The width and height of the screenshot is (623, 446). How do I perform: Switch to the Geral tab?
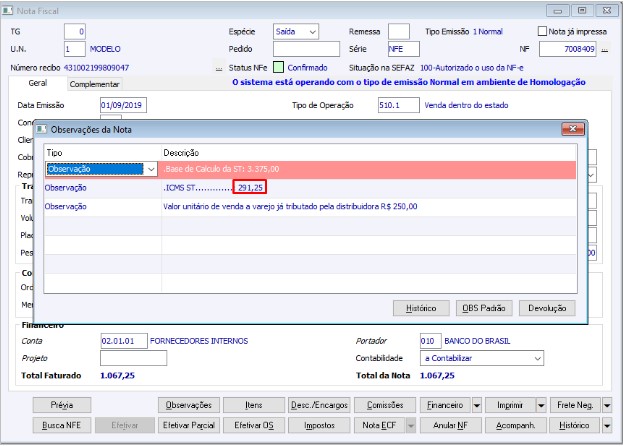[38, 83]
